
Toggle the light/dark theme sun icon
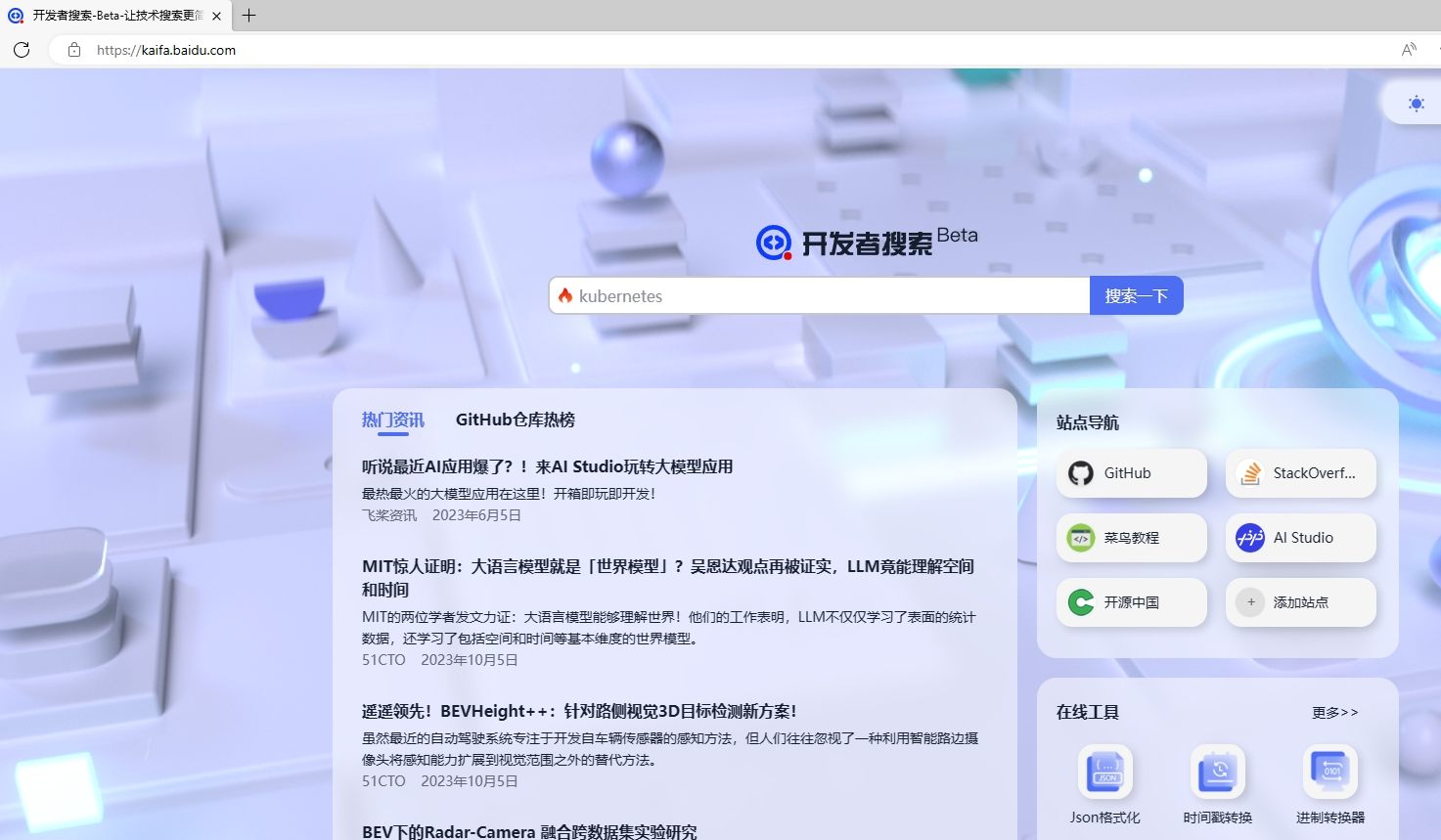(x=1416, y=103)
